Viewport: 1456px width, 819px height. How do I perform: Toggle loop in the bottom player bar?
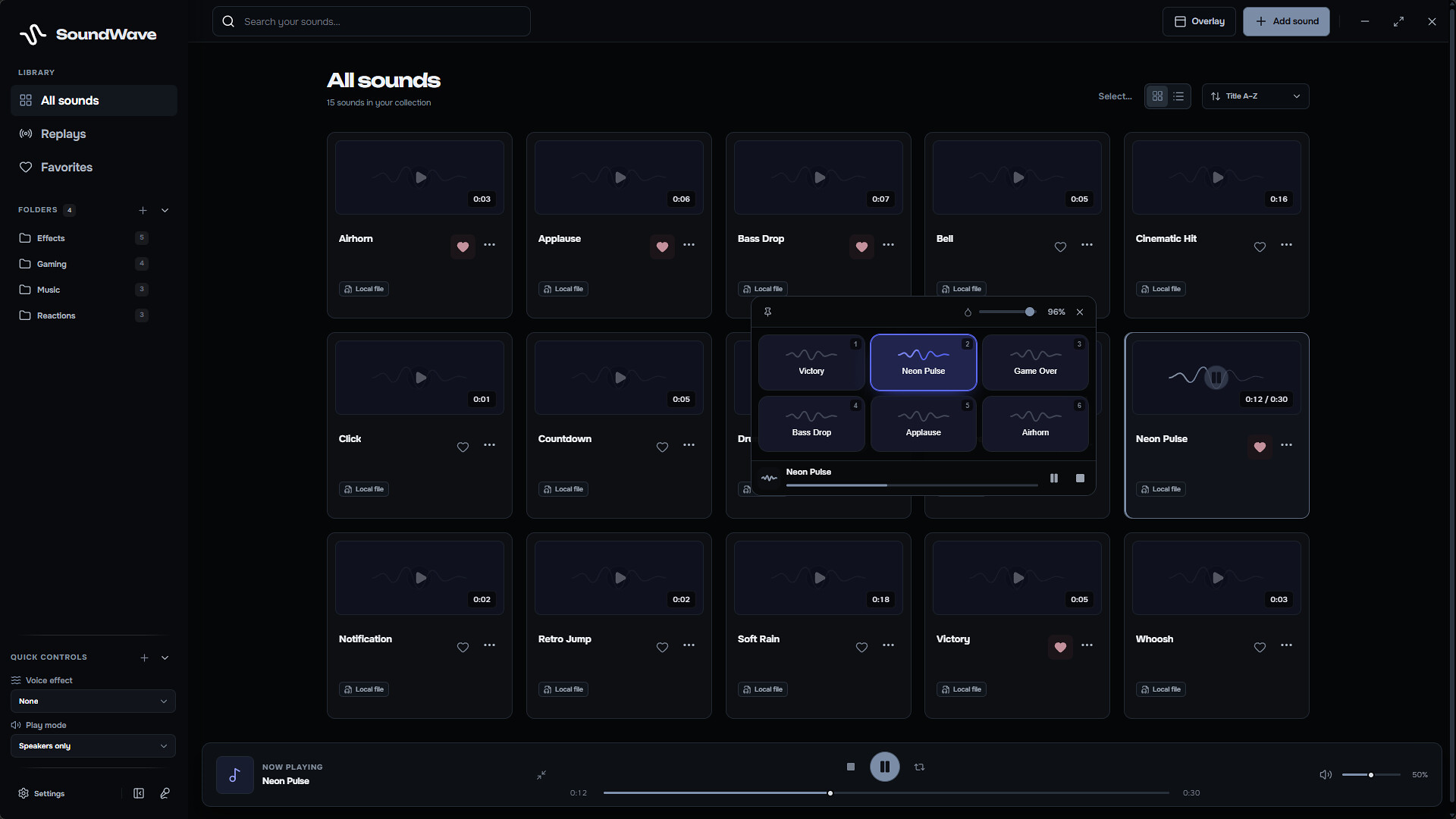(919, 767)
